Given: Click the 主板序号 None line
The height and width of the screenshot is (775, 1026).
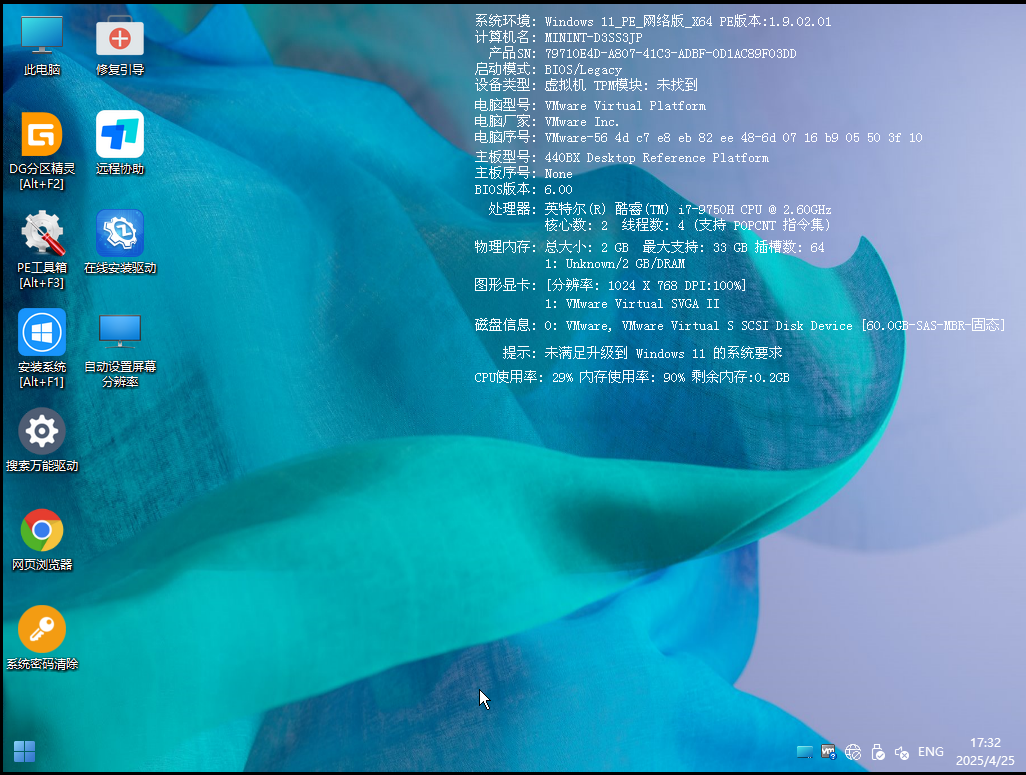Looking at the screenshot, I should pyautogui.click(x=523, y=173).
